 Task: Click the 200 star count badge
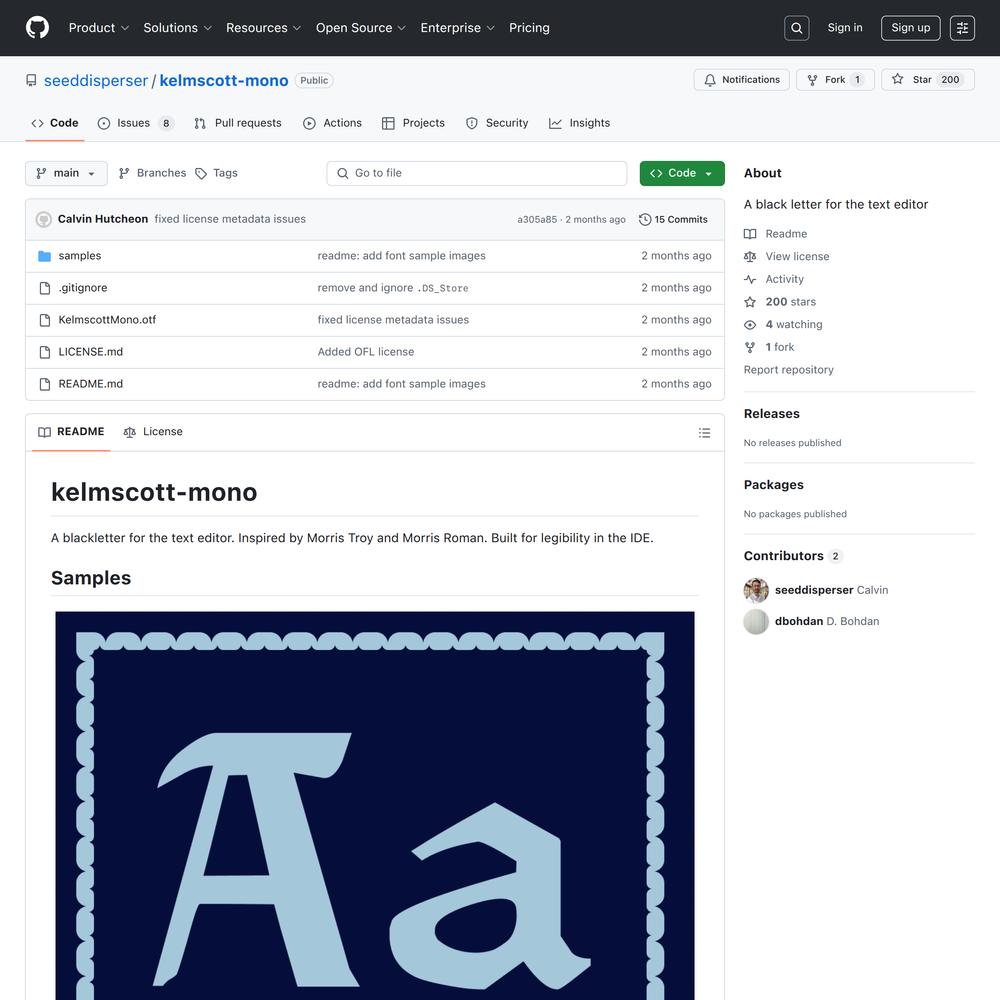click(x=950, y=80)
